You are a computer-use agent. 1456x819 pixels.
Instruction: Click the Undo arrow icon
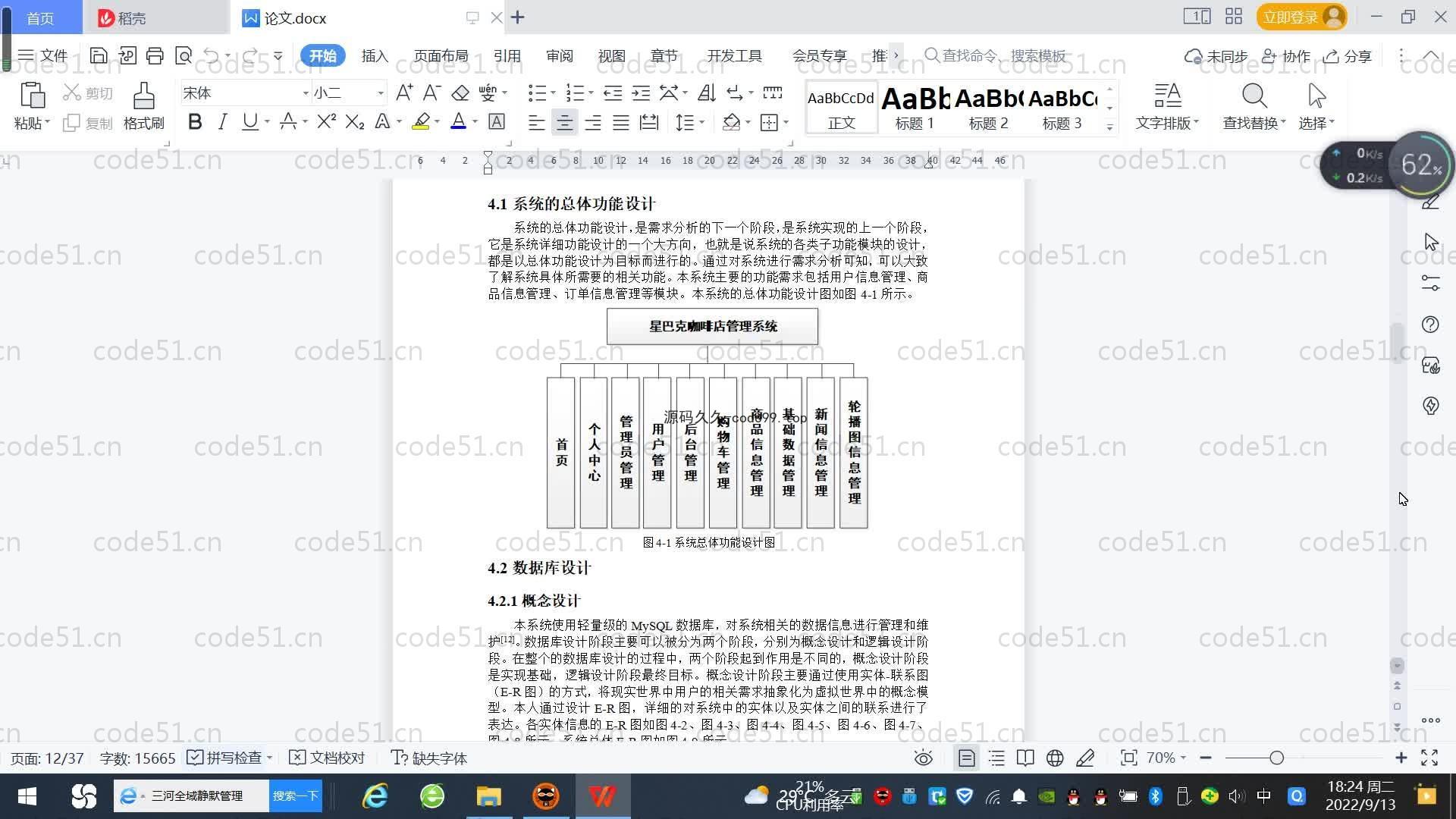(x=212, y=55)
